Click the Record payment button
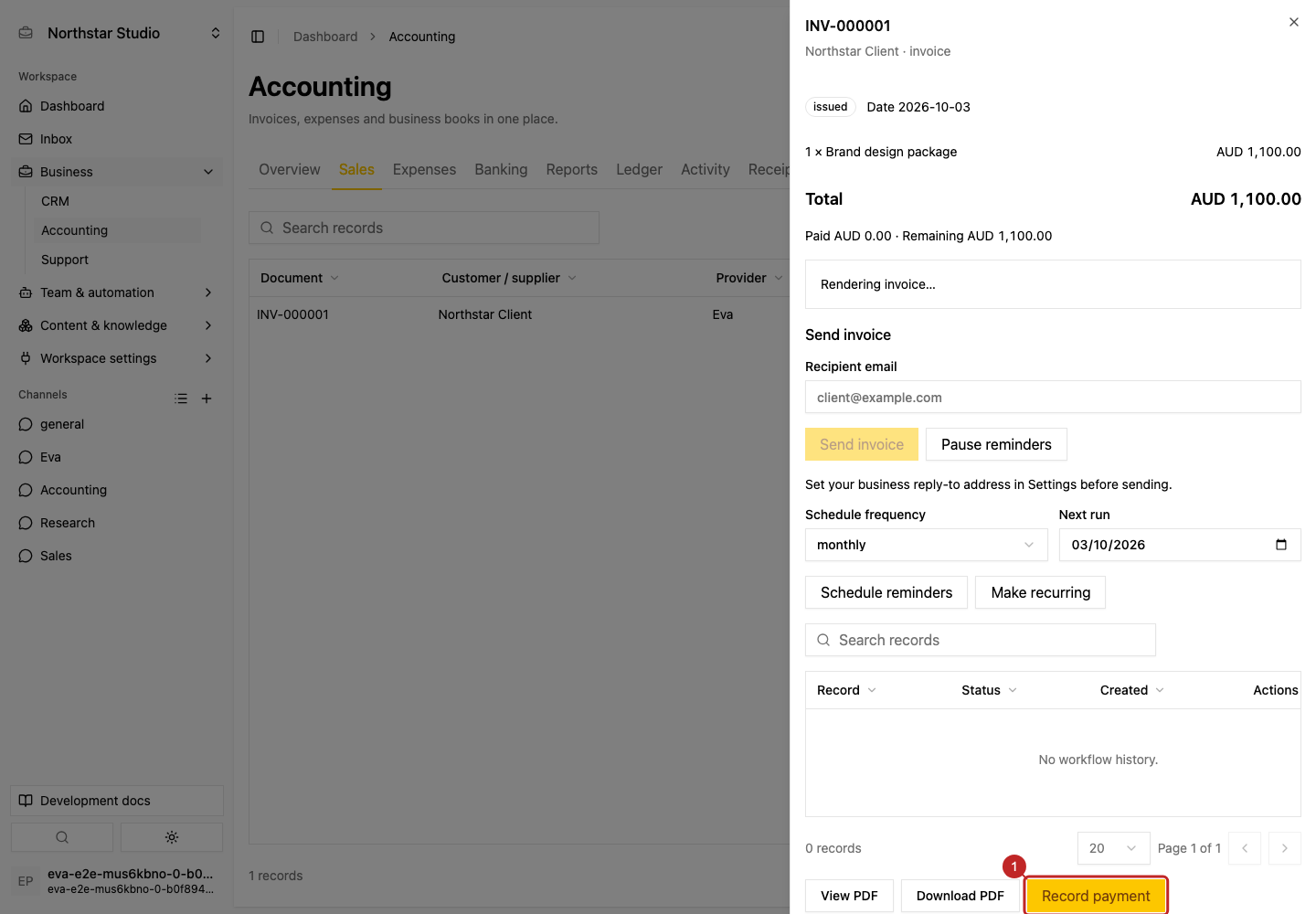This screenshot has height=914, width=1316. (1096, 896)
